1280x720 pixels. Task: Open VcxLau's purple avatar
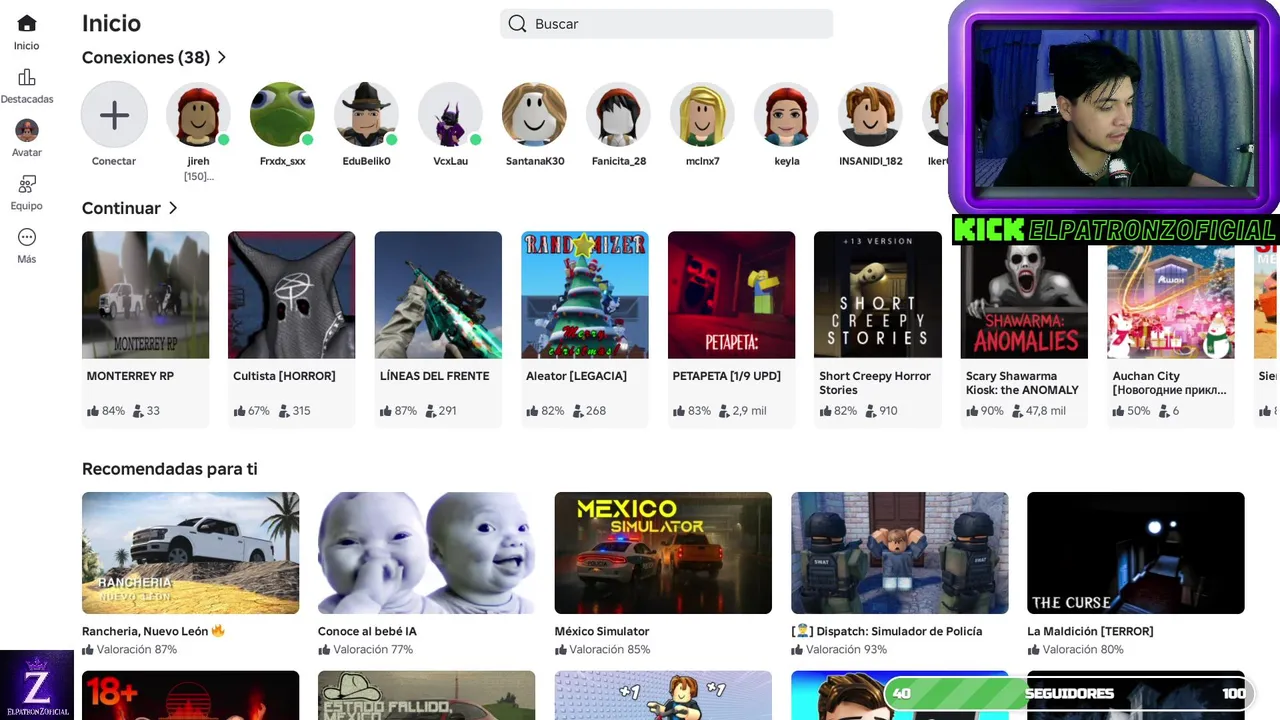(450, 115)
